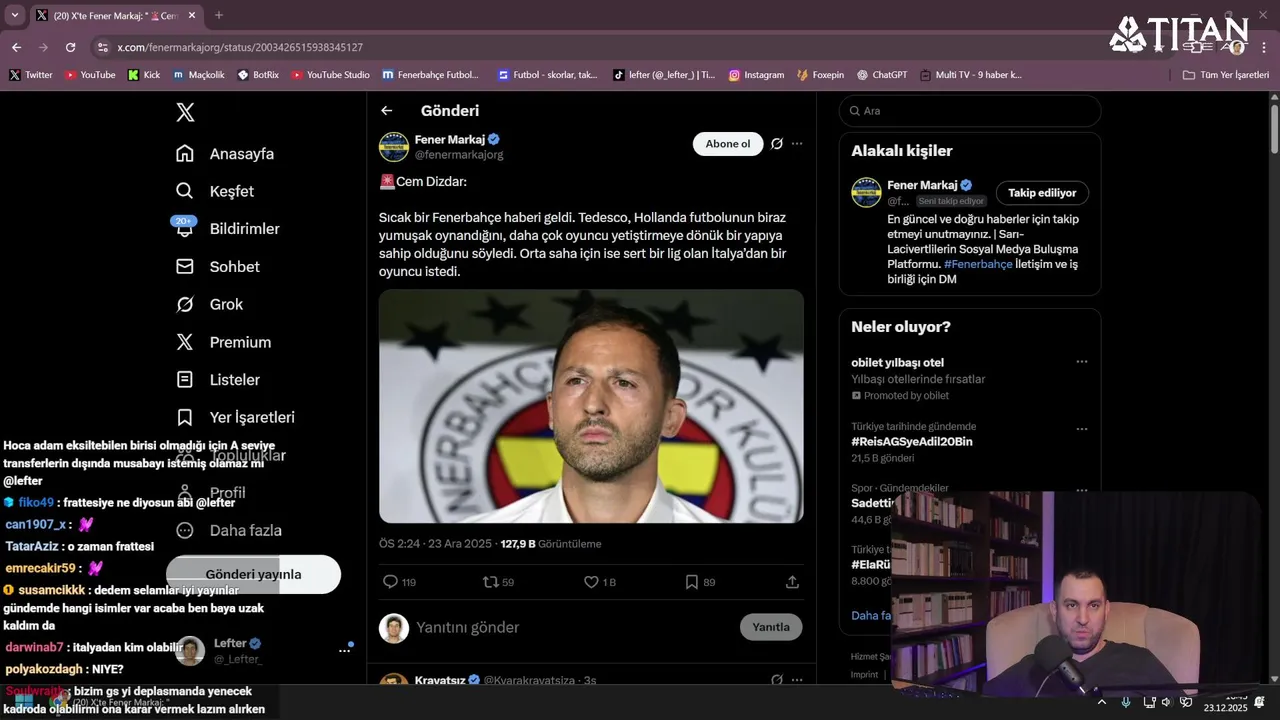Click Gönderi yayınla post button
1280x720 pixels.
253,575
